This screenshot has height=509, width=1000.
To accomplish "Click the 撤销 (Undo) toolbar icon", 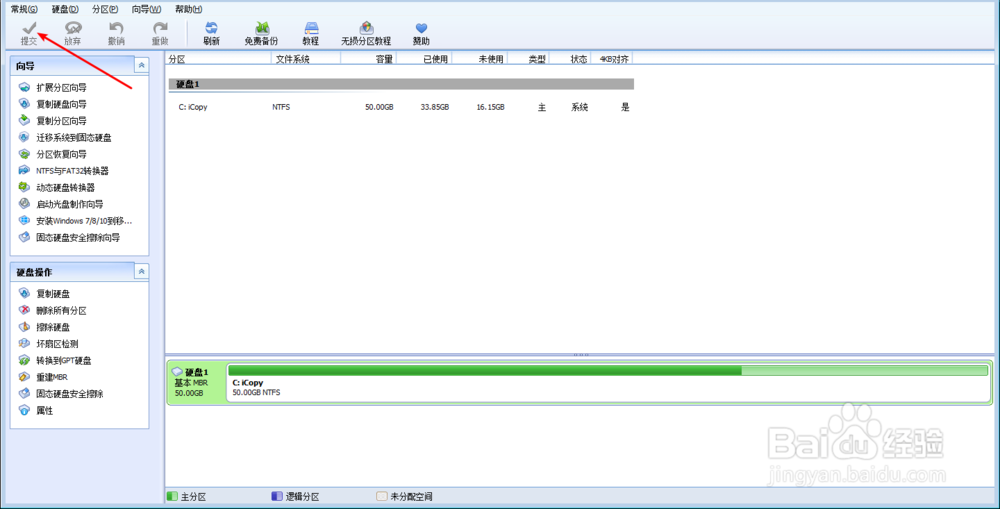I will point(116,34).
